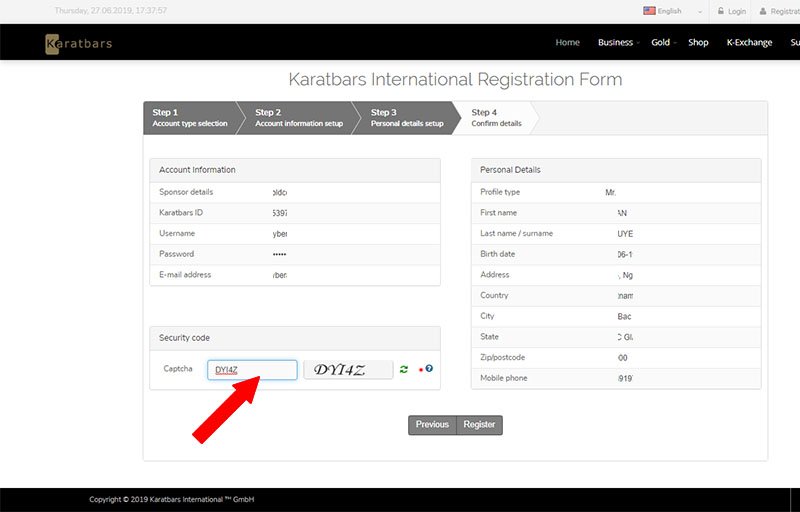Open the K-Exchange menu item
This screenshot has width=800, height=512.
[x=749, y=42]
